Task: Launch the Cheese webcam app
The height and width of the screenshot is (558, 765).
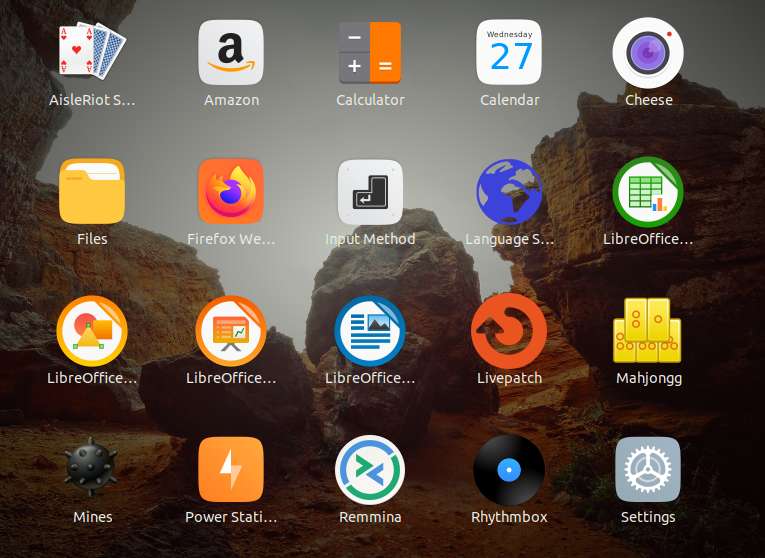Action: tap(648, 53)
